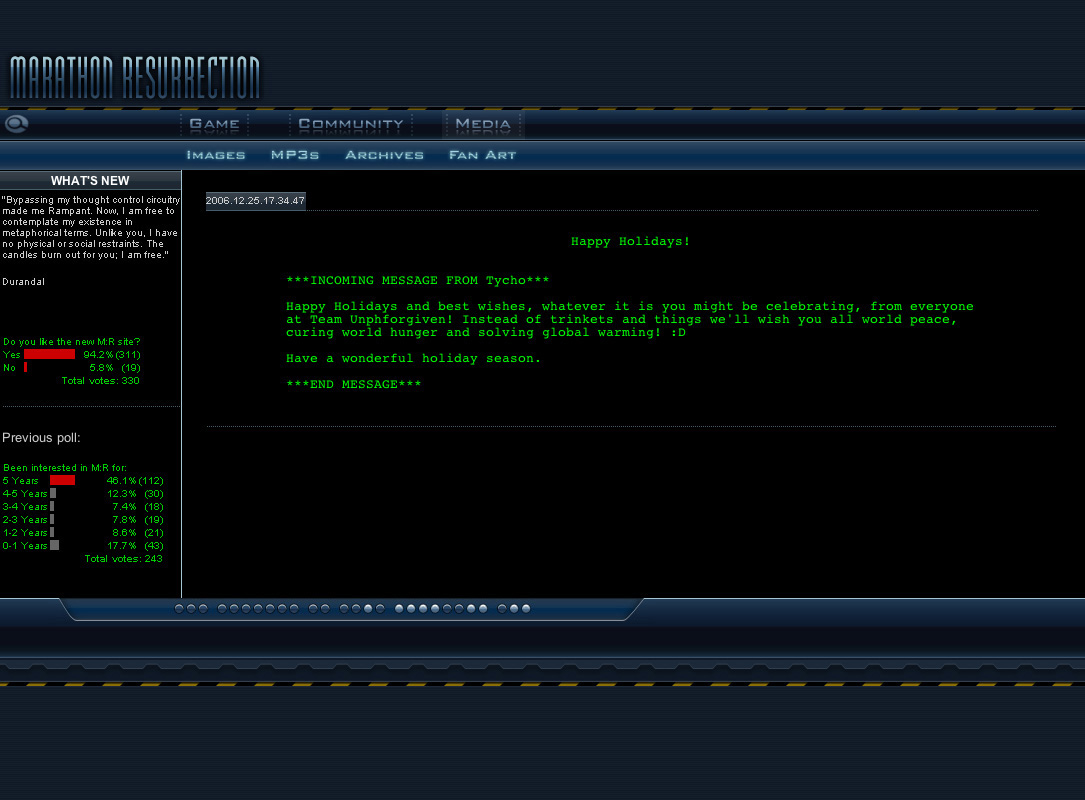Click the last dot in the bottom bar
Viewport: 1085px width, 800px height.
[526, 608]
